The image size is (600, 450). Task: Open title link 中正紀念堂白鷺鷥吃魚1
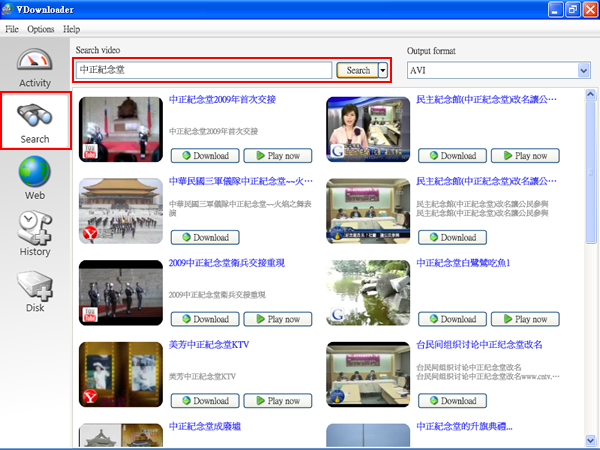(x=463, y=263)
